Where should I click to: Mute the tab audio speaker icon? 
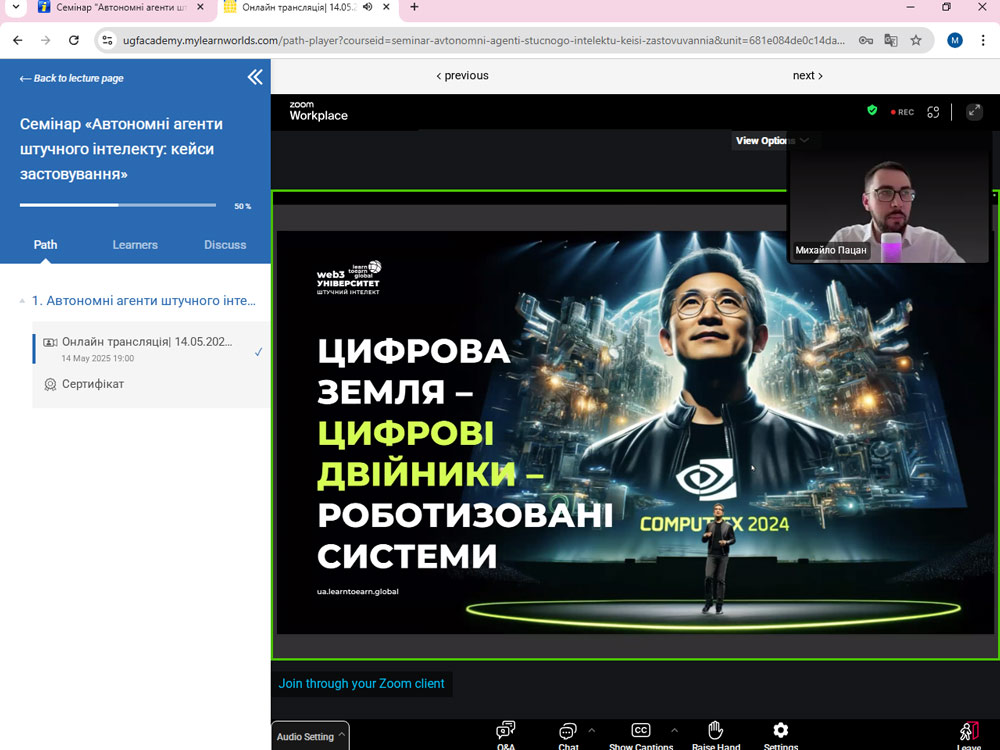point(367,7)
